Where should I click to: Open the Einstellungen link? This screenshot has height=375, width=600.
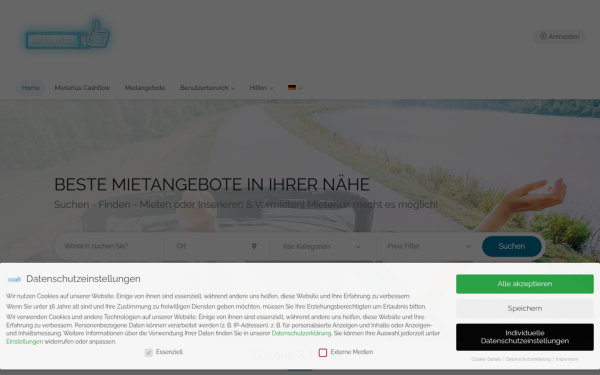[24, 342]
